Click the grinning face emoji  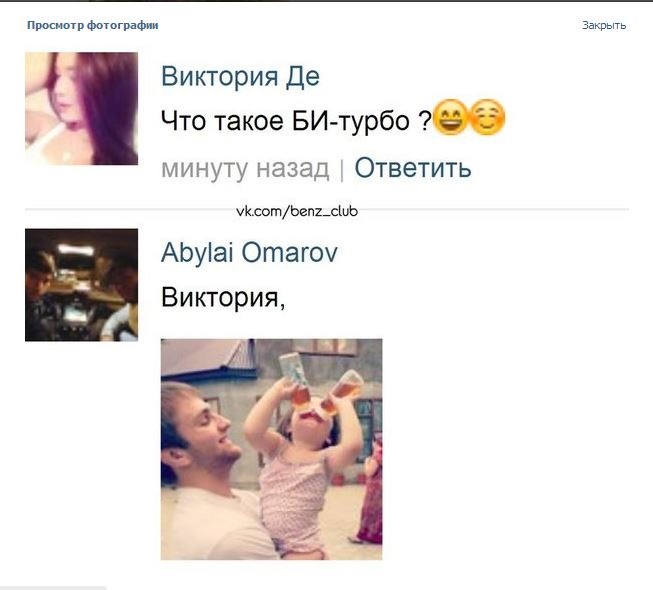pyautogui.click(x=450, y=117)
